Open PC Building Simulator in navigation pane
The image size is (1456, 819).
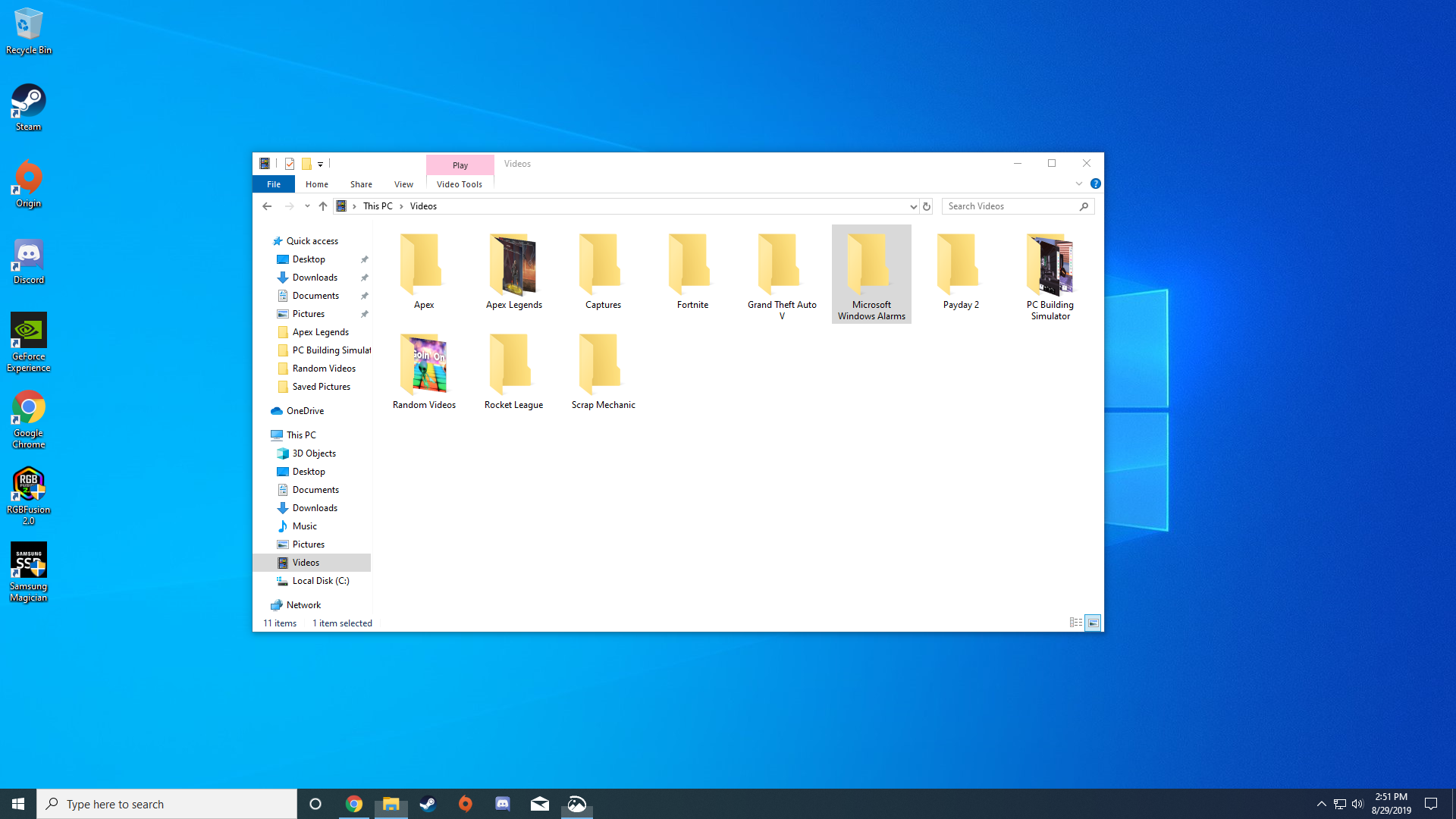click(331, 350)
